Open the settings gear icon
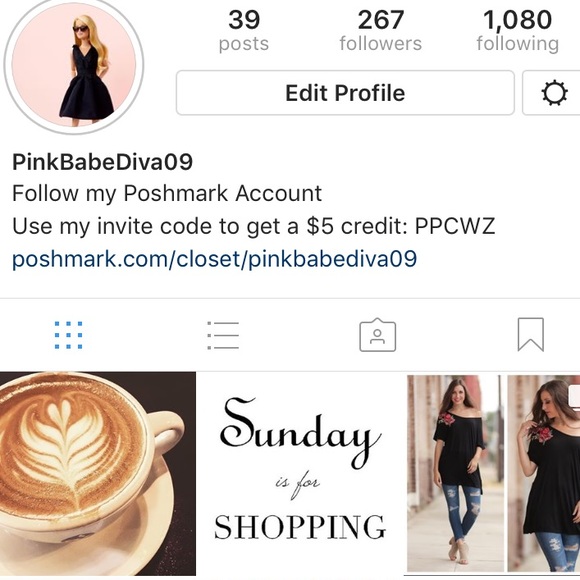 tap(554, 93)
